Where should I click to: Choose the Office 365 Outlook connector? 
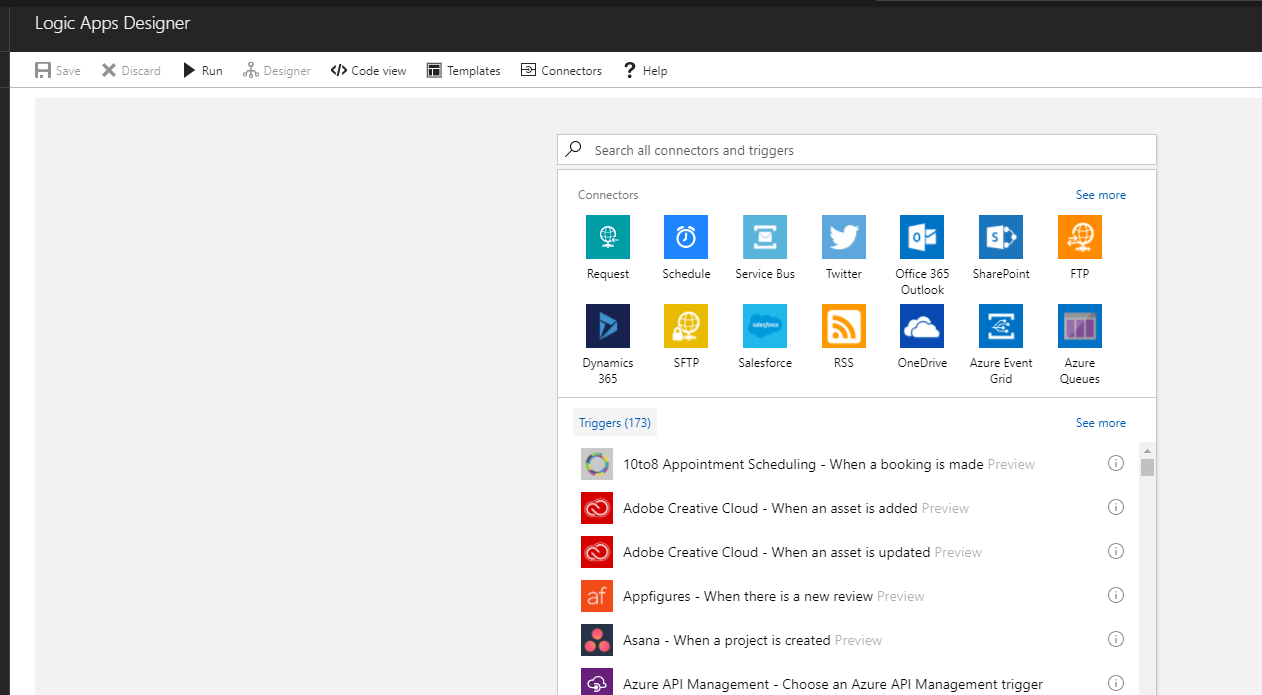point(922,237)
